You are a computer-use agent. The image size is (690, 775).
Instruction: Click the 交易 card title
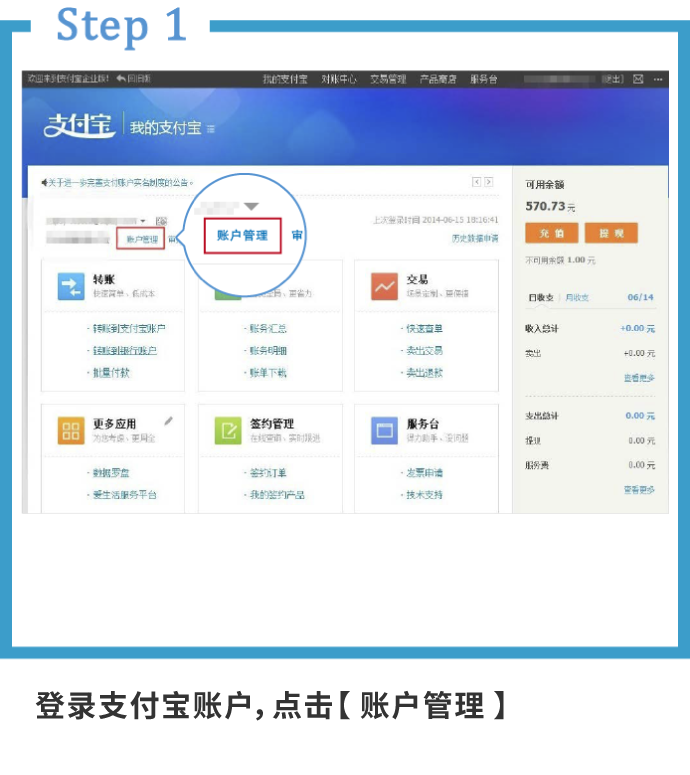coord(417,279)
